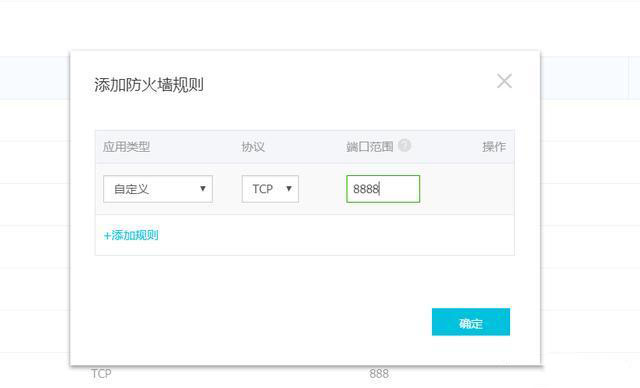Click the help question-mark icon beside 端口范围
The height and width of the screenshot is (388, 640).
click(404, 145)
